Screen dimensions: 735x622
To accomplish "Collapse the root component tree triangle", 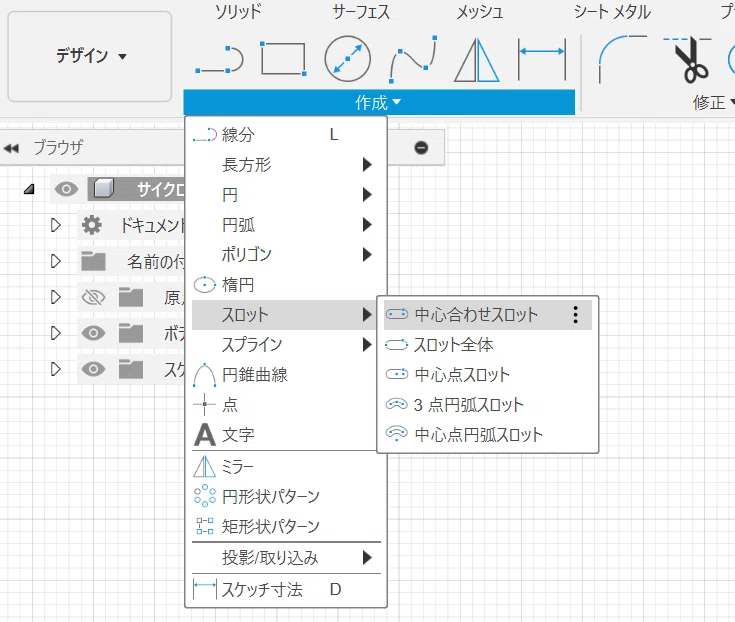I will 30,189.
